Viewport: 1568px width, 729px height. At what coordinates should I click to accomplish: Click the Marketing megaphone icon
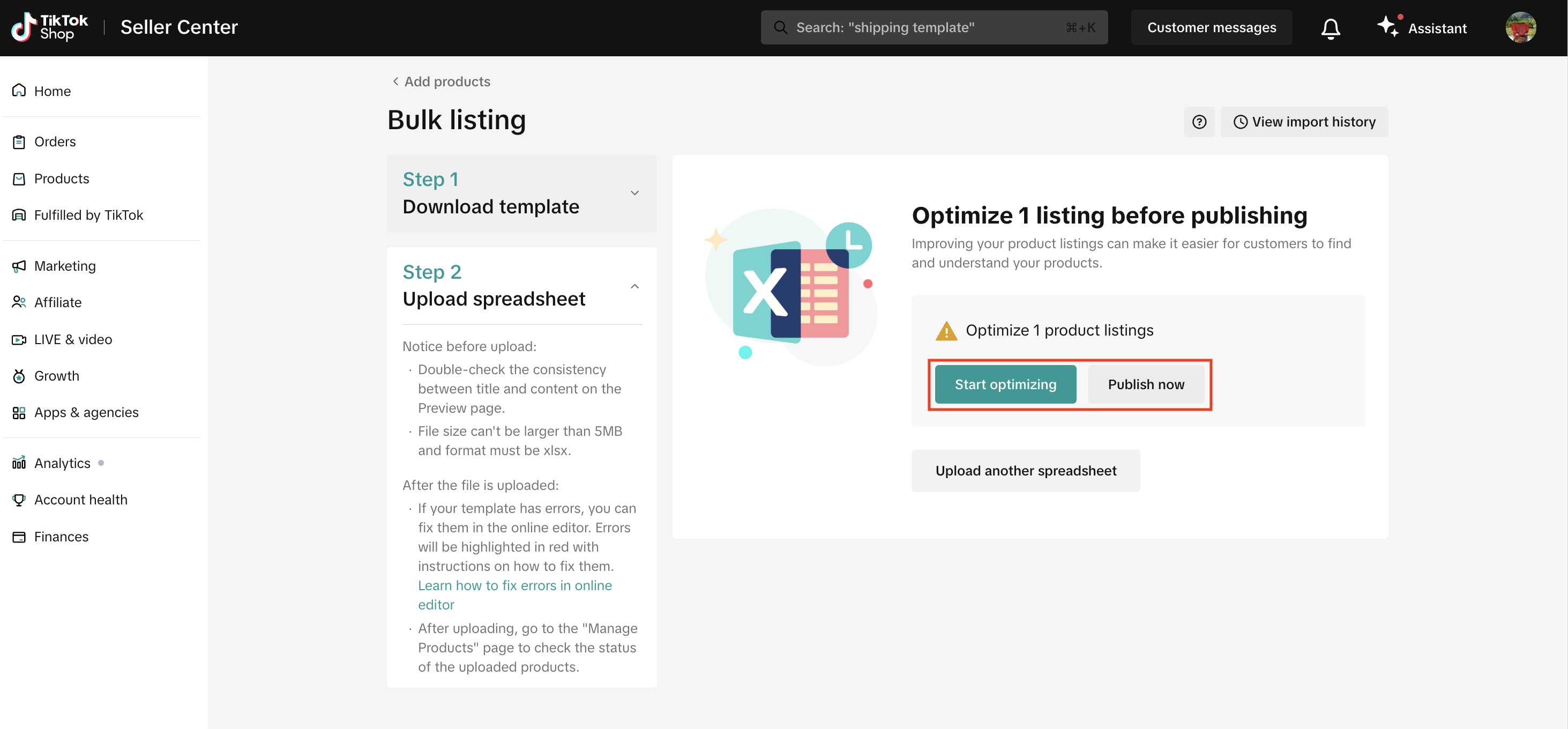click(19, 266)
